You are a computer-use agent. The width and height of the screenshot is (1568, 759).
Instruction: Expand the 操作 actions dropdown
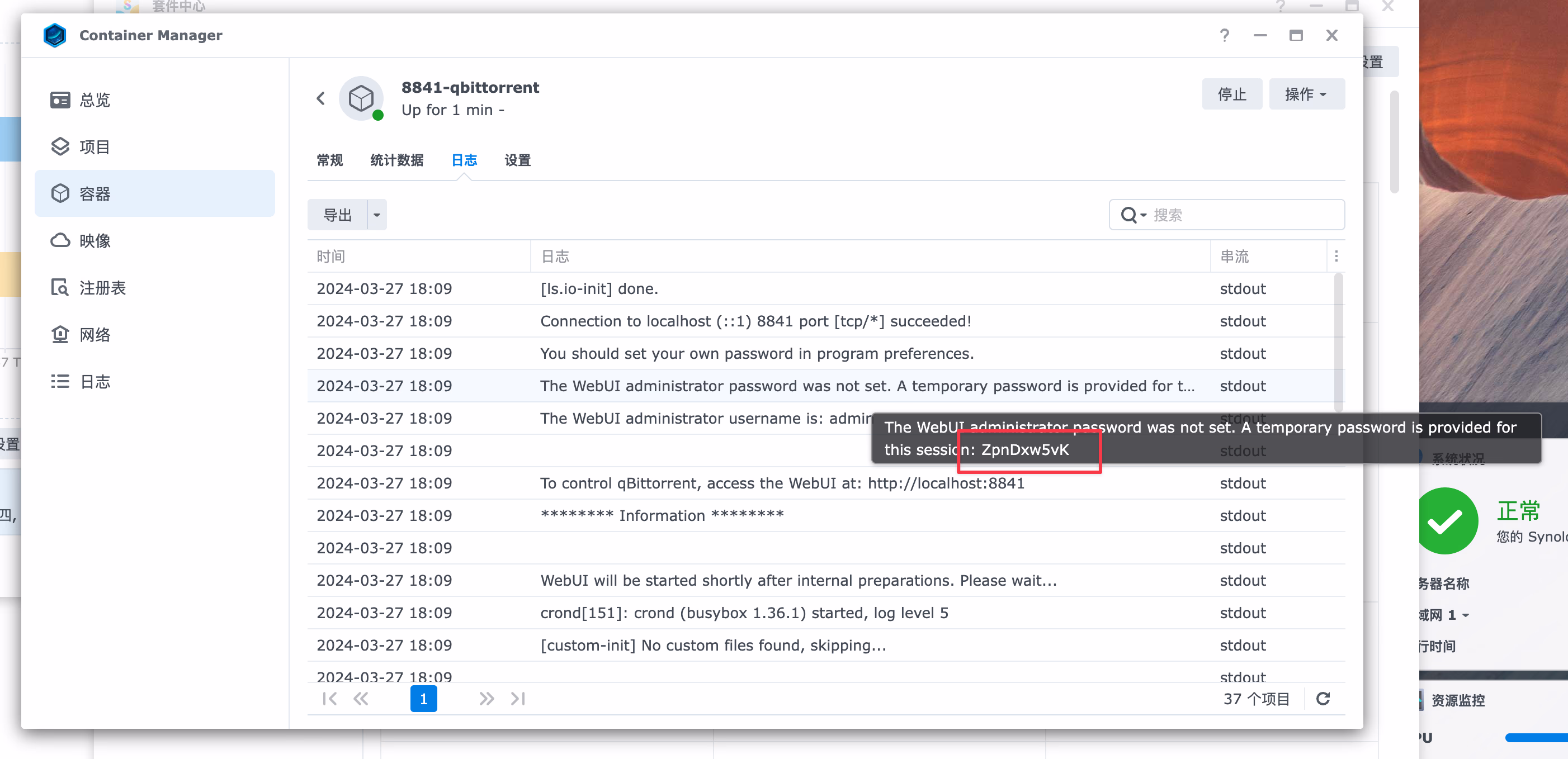point(1306,94)
